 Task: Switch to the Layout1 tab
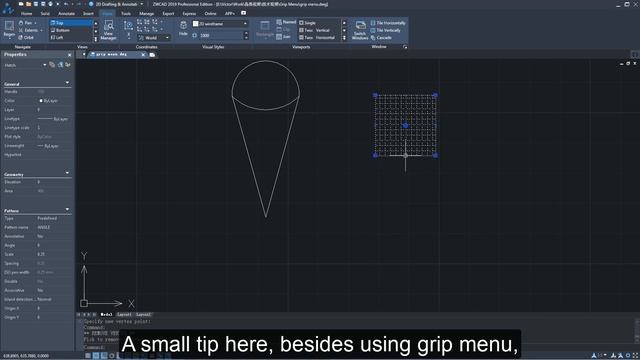tap(124, 315)
